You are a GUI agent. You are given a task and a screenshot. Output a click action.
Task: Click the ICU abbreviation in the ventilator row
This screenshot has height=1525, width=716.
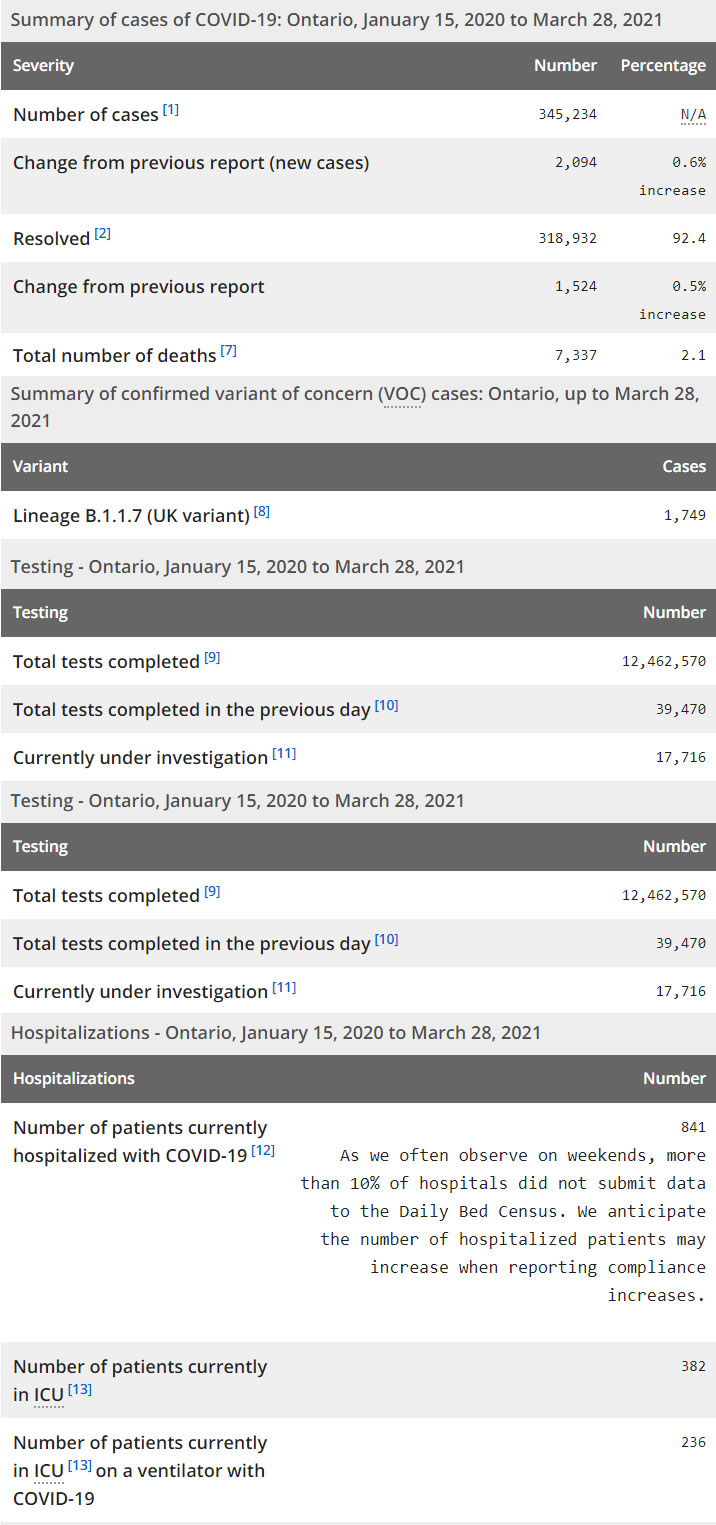click(48, 1471)
